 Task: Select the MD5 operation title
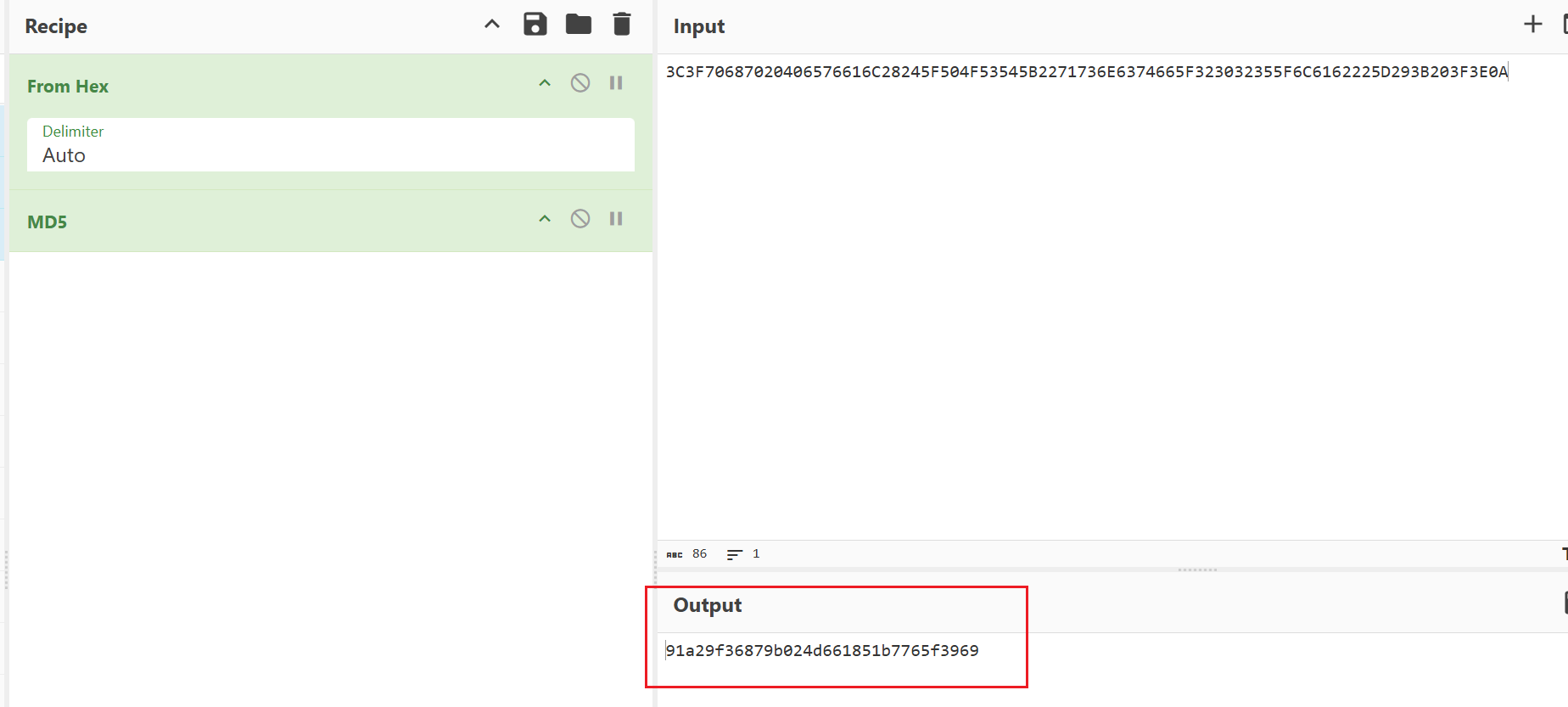48,222
